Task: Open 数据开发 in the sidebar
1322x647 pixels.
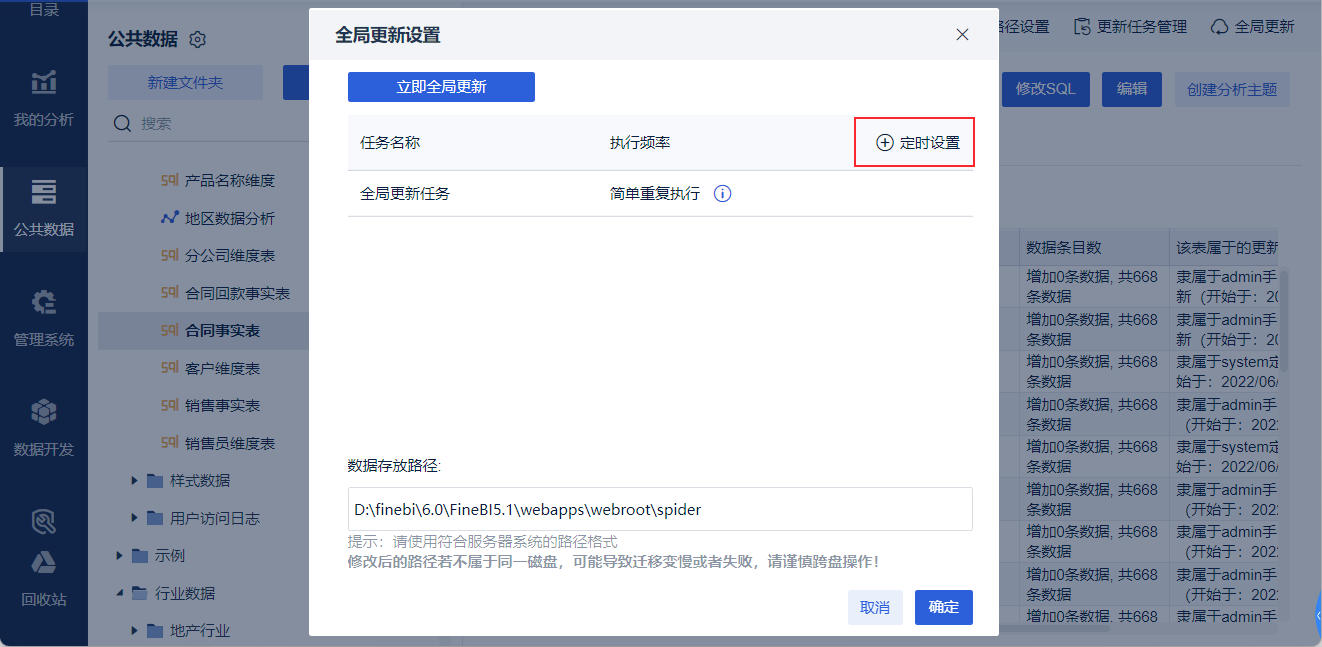Action: tap(43, 429)
